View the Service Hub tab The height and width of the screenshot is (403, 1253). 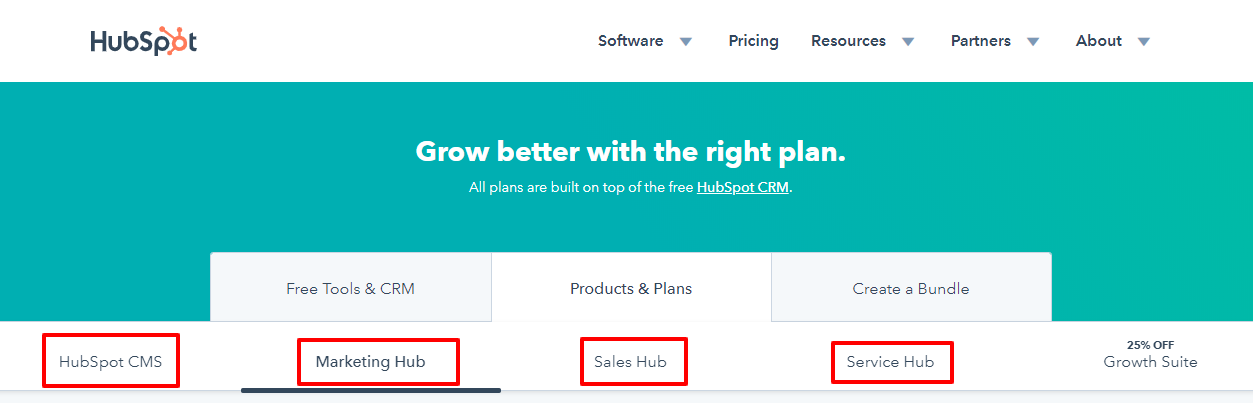(891, 361)
